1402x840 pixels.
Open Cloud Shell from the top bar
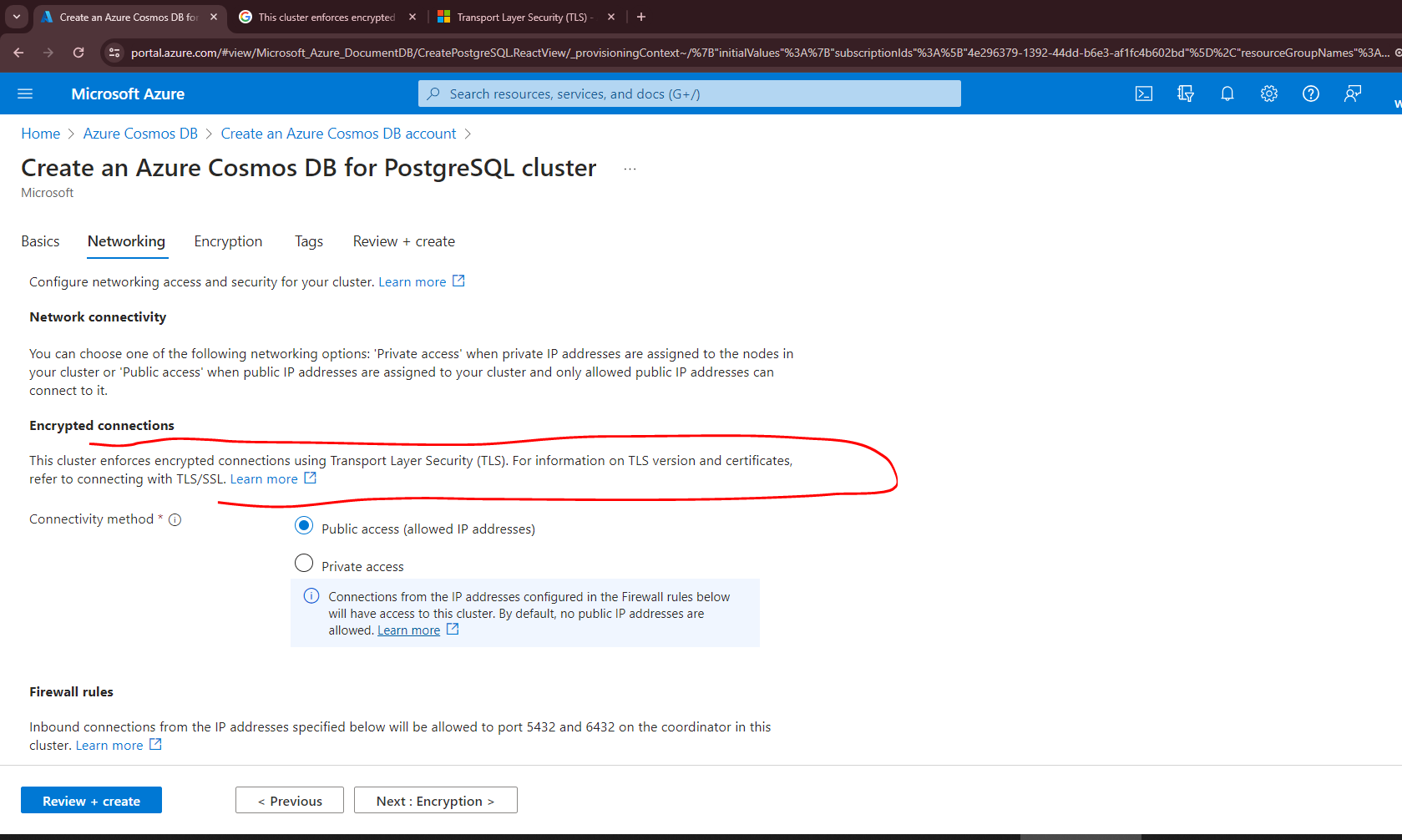coord(1144,94)
